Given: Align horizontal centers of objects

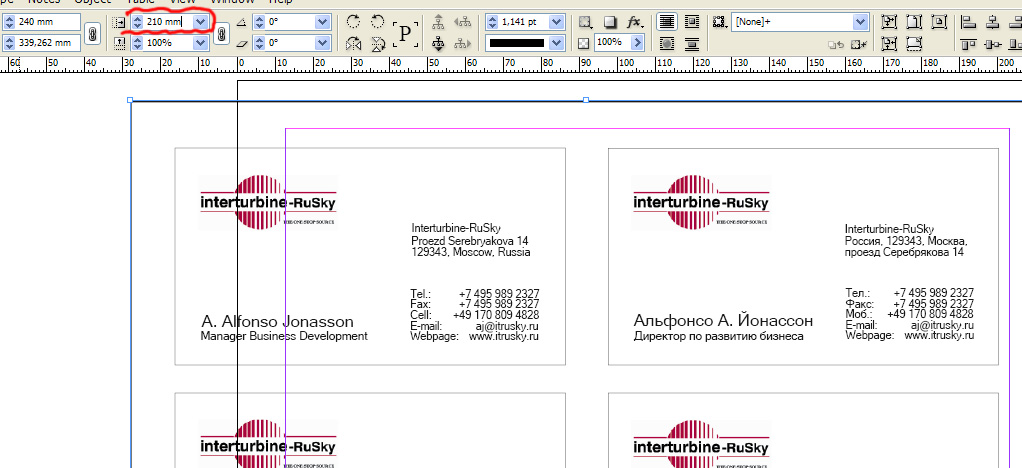Looking at the screenshot, I should point(993,22).
